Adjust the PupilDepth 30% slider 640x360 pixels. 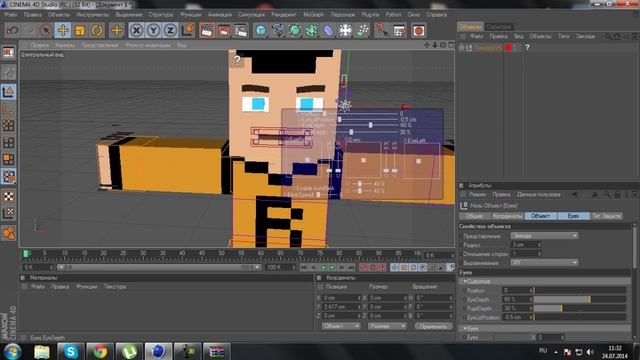[580, 309]
